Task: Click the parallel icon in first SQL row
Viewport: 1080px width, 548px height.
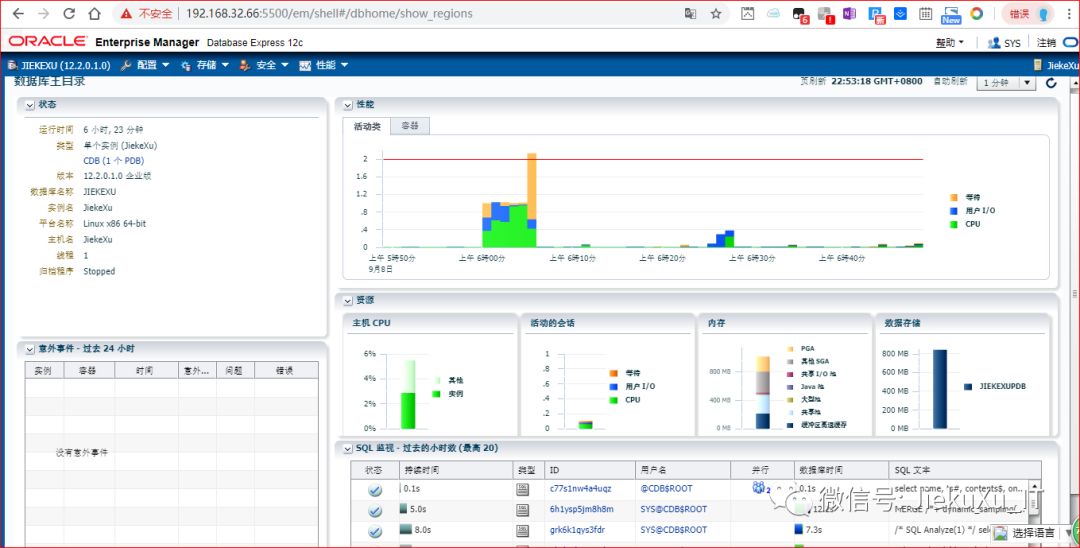Action: (x=759, y=488)
